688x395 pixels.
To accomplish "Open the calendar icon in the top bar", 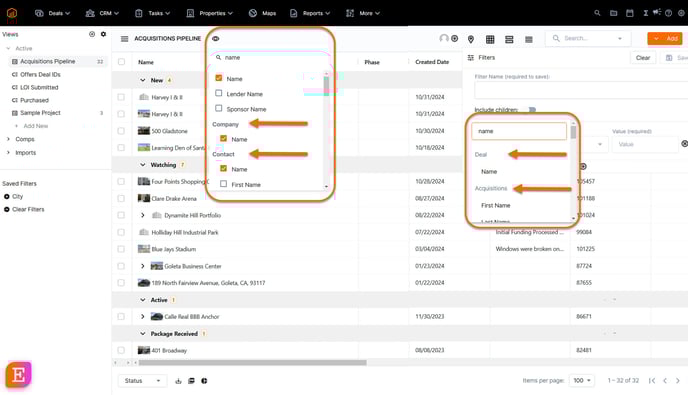I will tap(630, 13).
